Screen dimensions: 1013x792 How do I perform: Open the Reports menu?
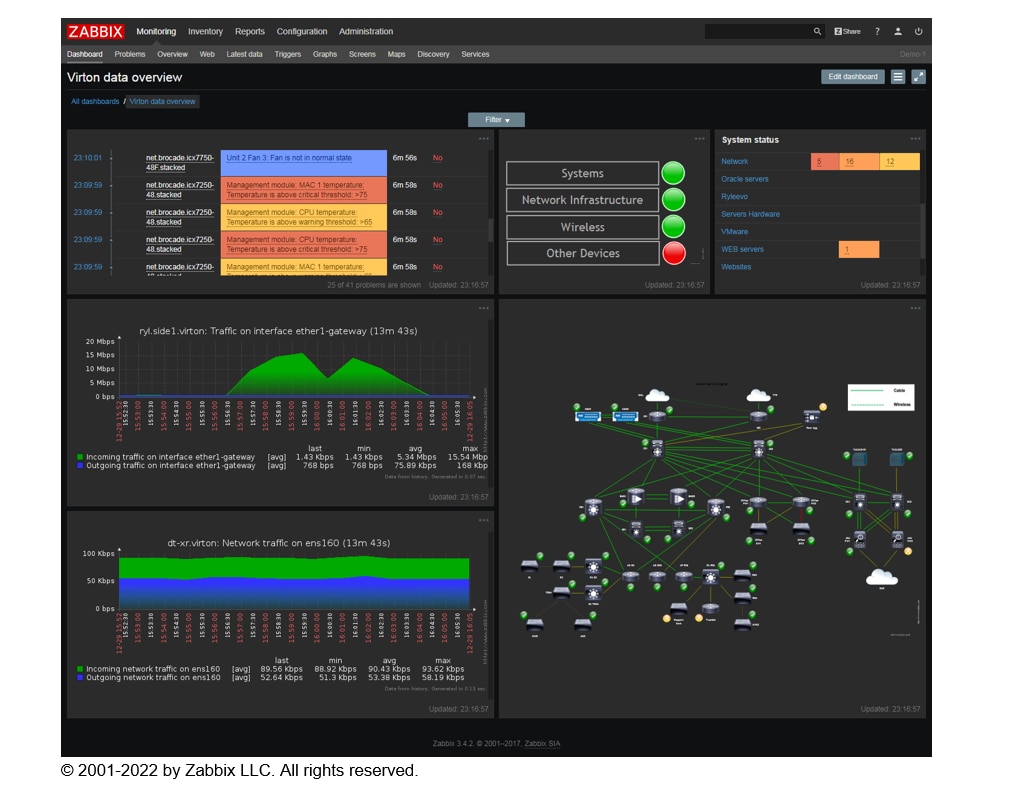[249, 31]
